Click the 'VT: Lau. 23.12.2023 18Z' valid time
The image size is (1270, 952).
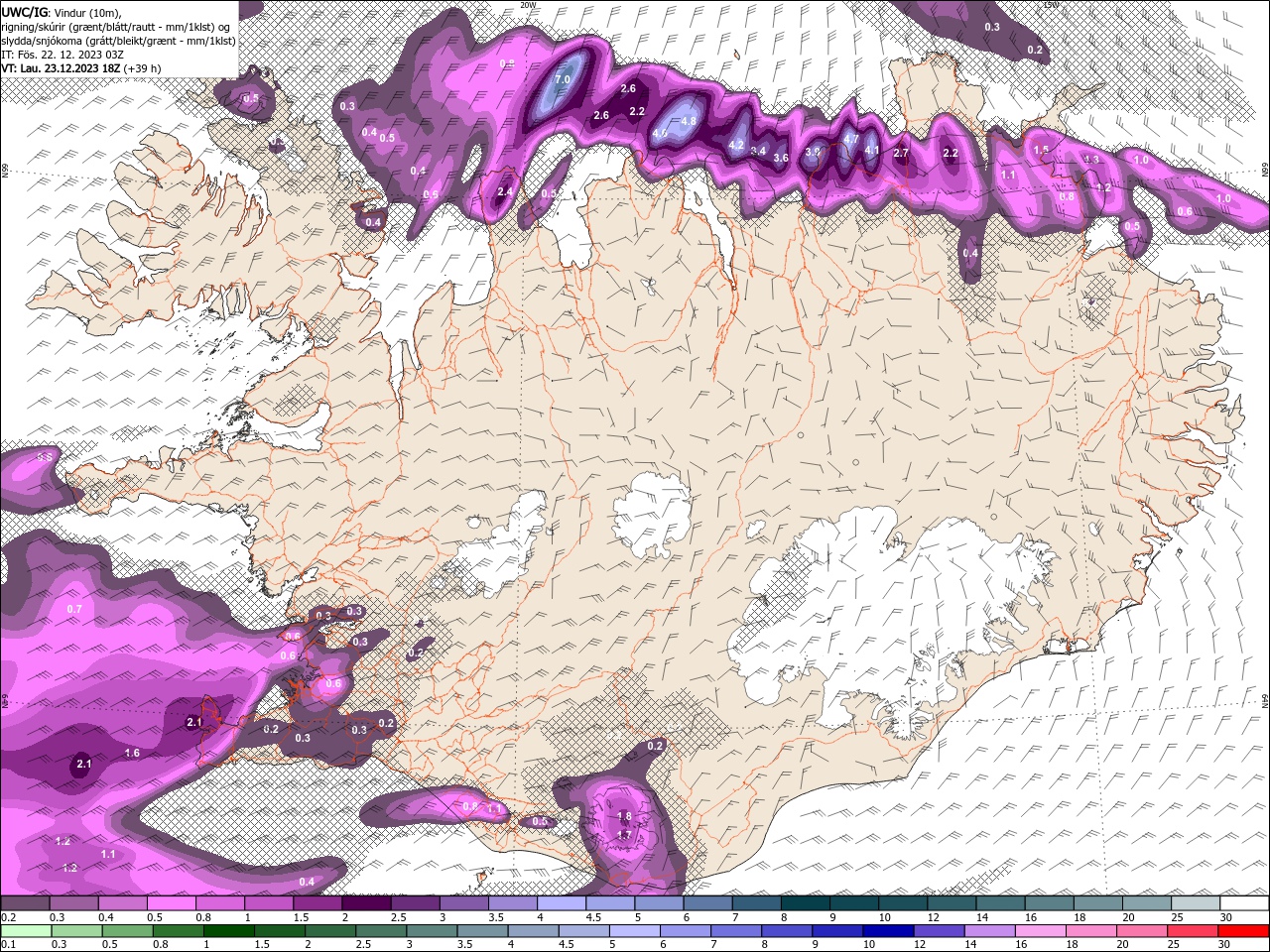pos(62,68)
